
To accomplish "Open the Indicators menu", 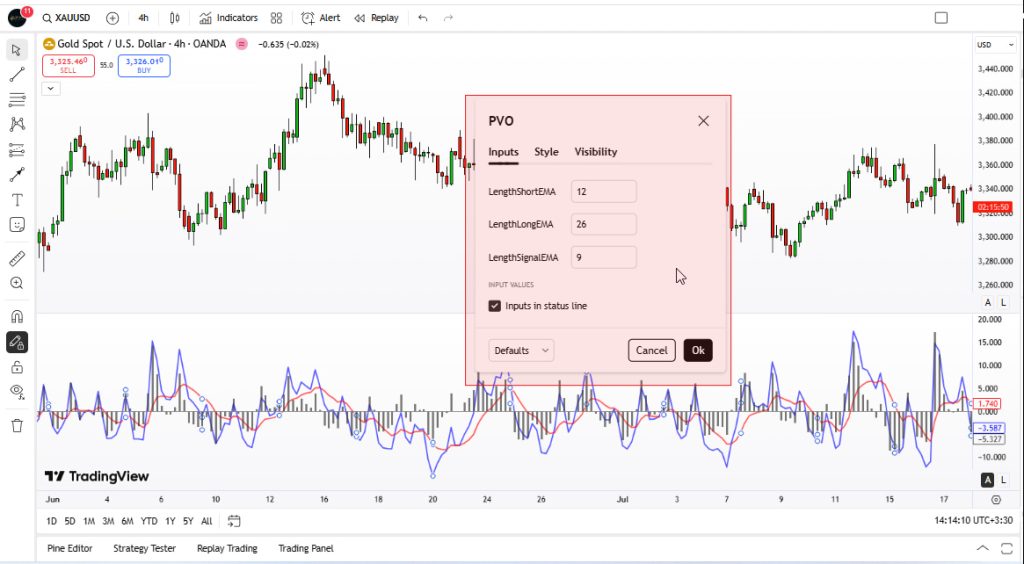I will 229,18.
